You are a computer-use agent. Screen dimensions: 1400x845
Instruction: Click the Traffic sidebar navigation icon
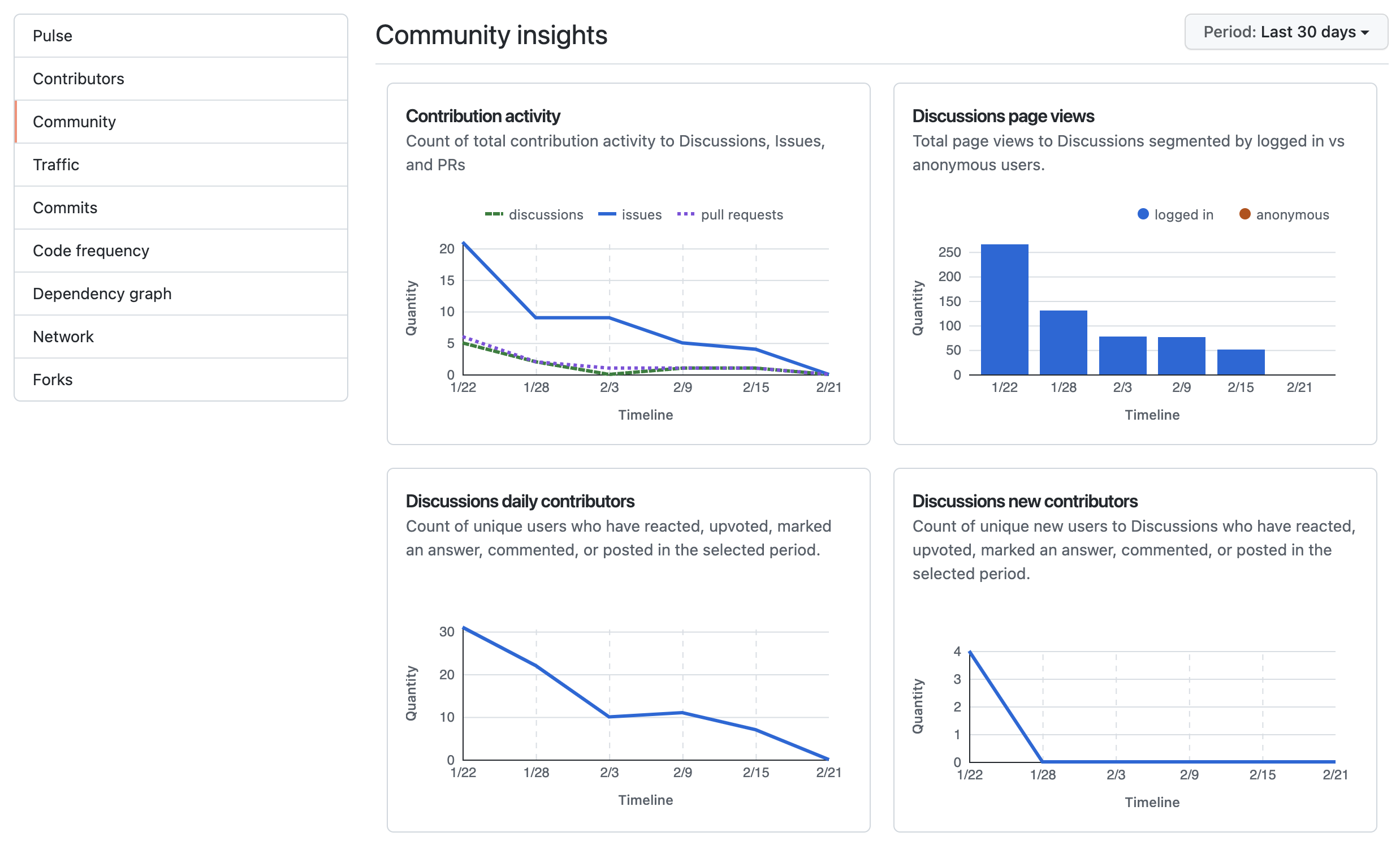tap(185, 164)
